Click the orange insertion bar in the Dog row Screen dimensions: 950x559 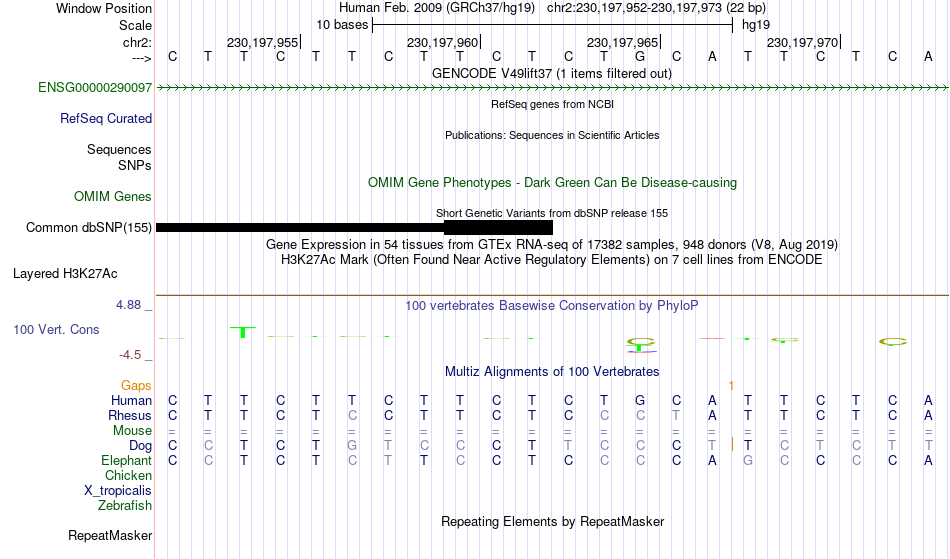[732, 445]
